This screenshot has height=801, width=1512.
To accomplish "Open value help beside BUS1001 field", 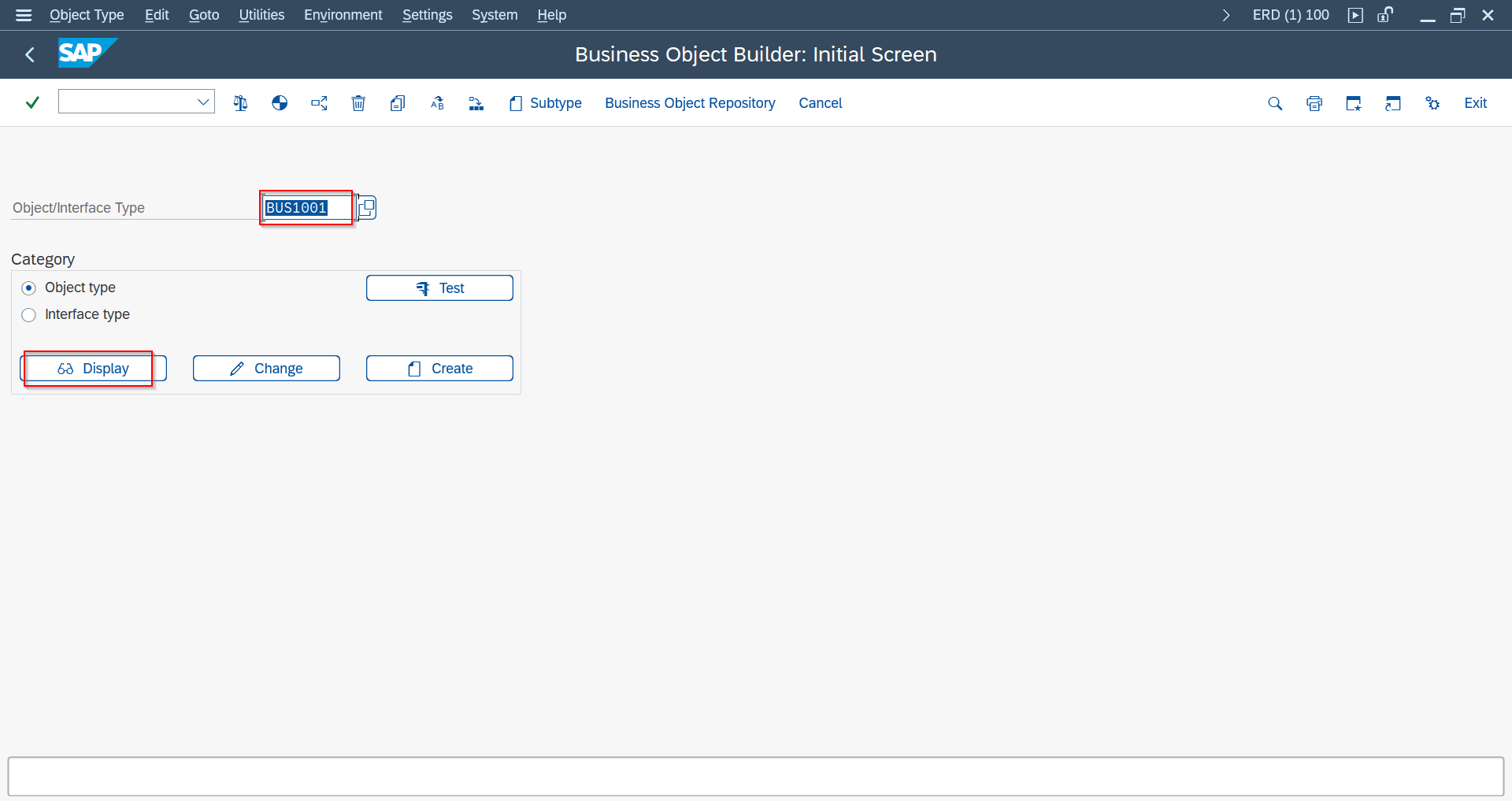I will pyautogui.click(x=366, y=208).
